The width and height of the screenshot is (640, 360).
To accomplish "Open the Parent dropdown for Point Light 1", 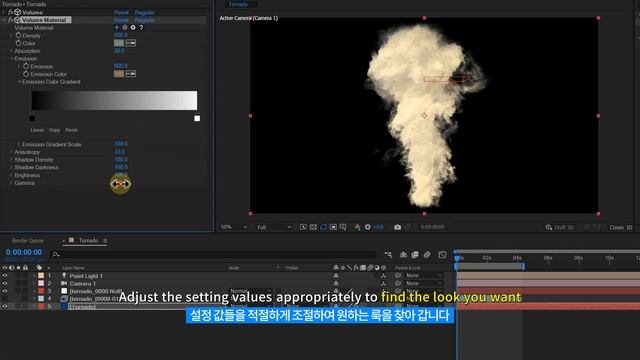I will (x=424, y=276).
